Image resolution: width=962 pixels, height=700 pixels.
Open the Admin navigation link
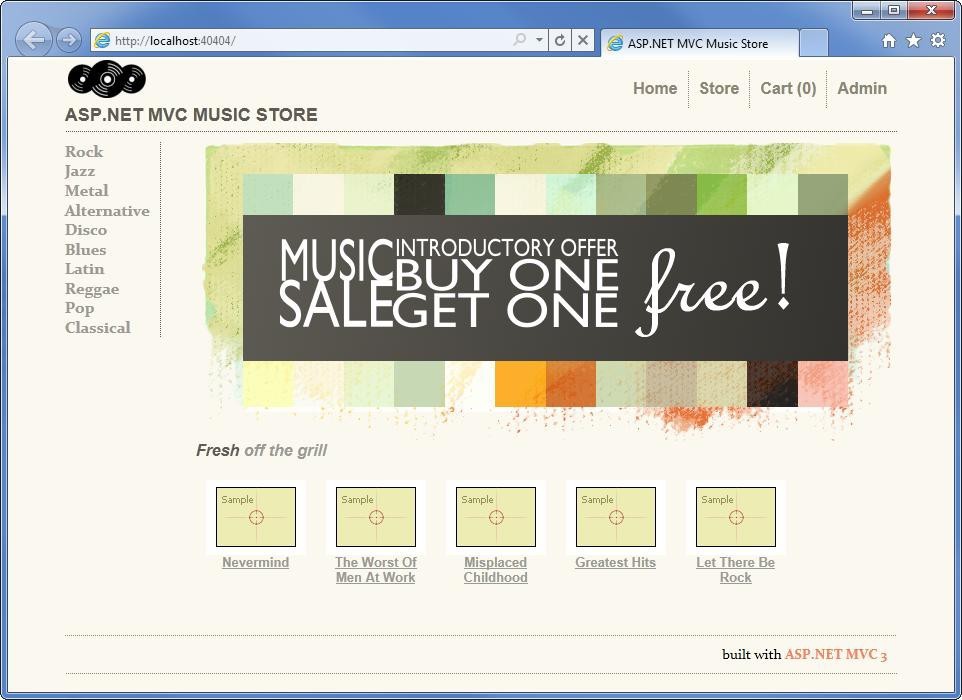861,88
